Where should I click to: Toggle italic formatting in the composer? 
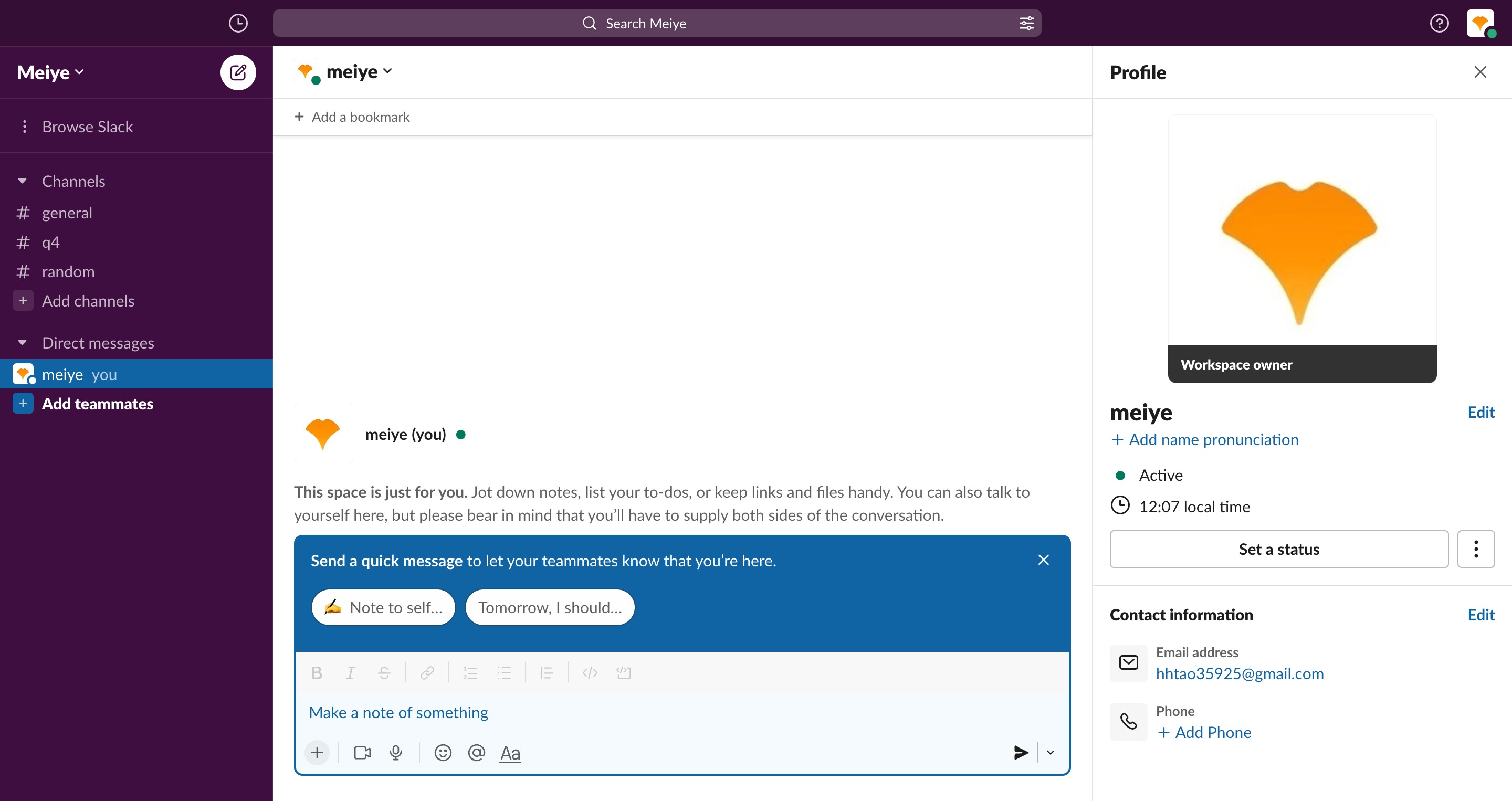350,672
